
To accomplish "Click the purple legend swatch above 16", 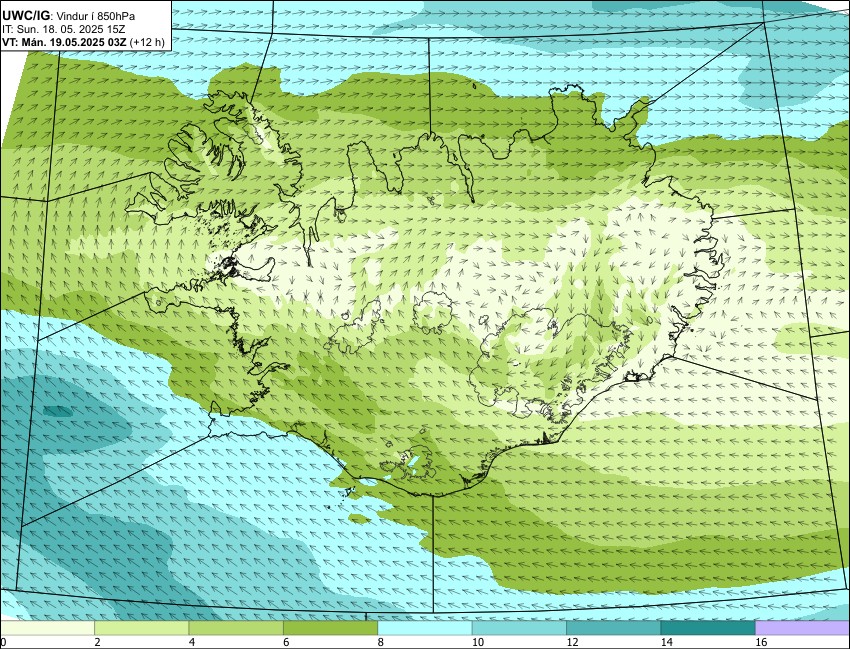I will tap(802, 628).
